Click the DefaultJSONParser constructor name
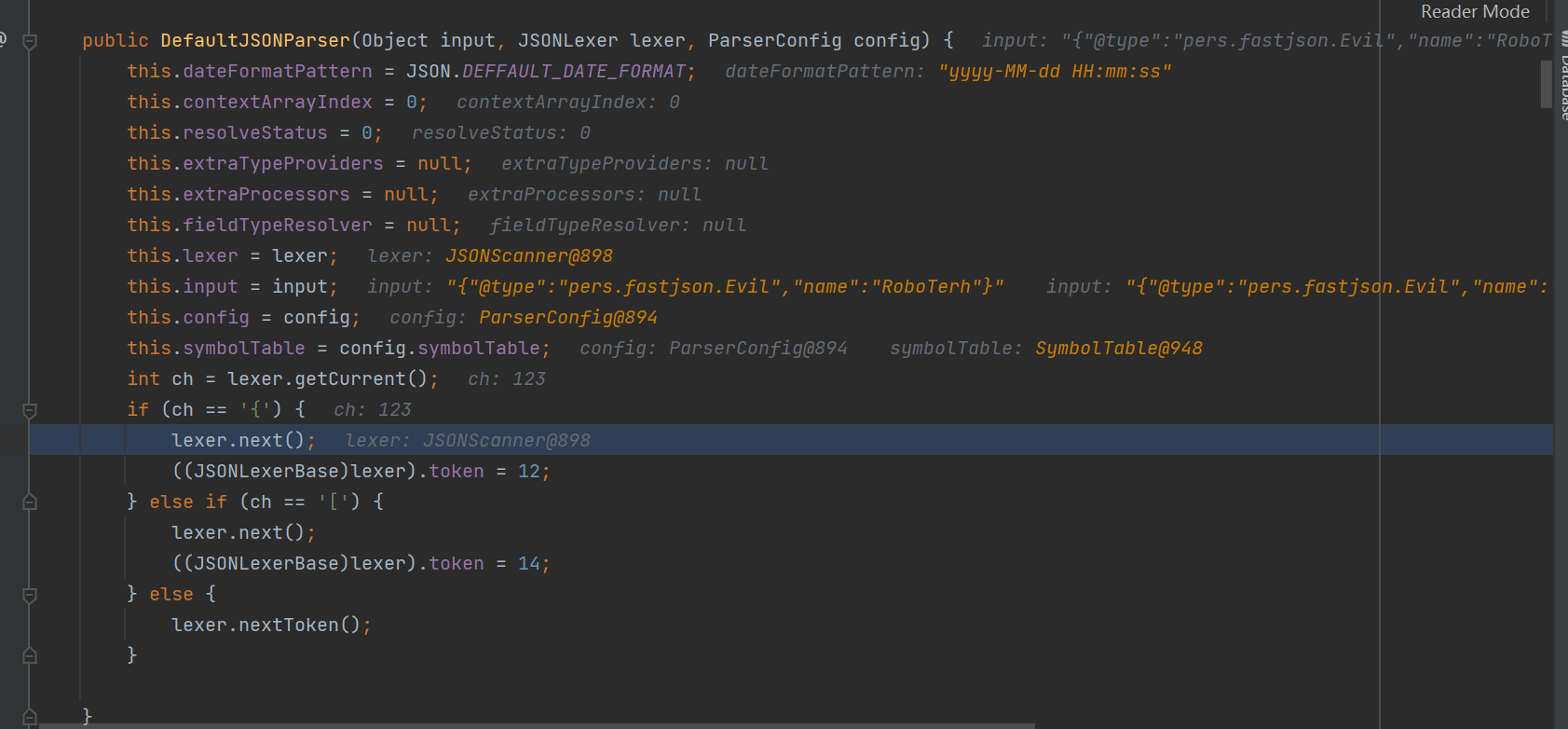The width and height of the screenshot is (1568, 729). tap(254, 41)
